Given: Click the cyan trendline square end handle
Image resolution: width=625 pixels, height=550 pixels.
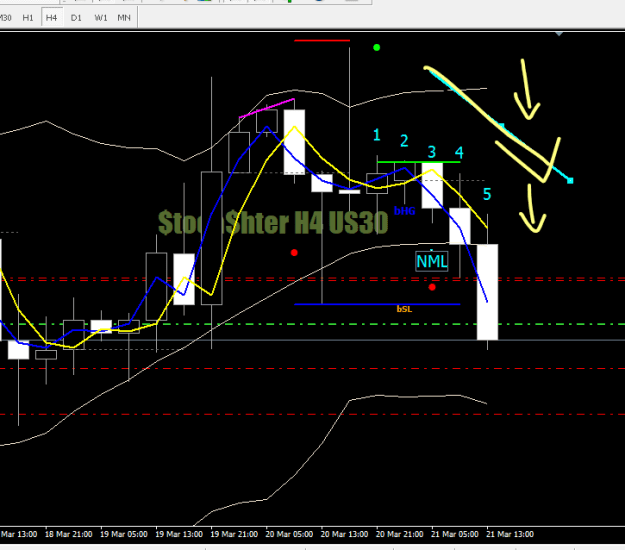Looking at the screenshot, I should [570, 181].
